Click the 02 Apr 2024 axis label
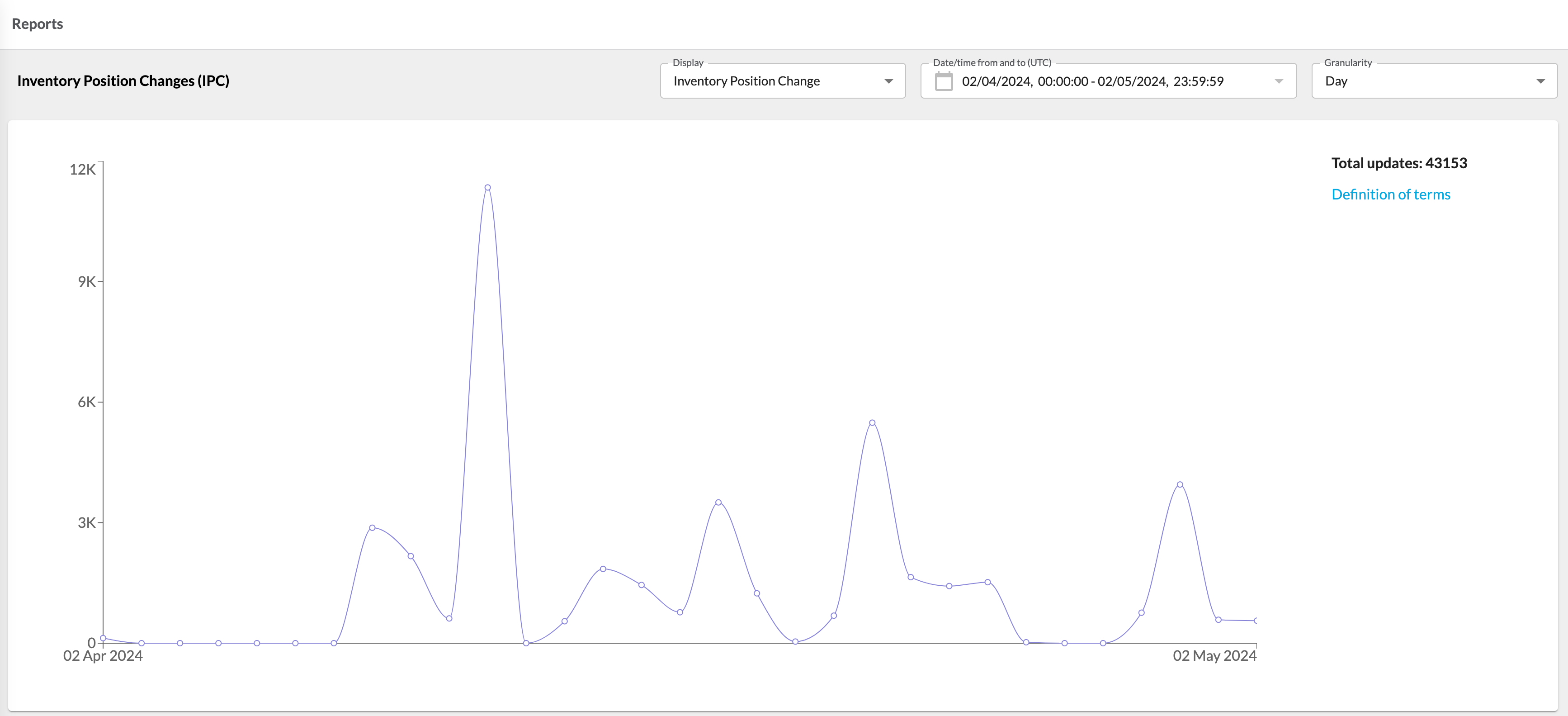Image resolution: width=1568 pixels, height=716 pixels. pyautogui.click(x=103, y=656)
